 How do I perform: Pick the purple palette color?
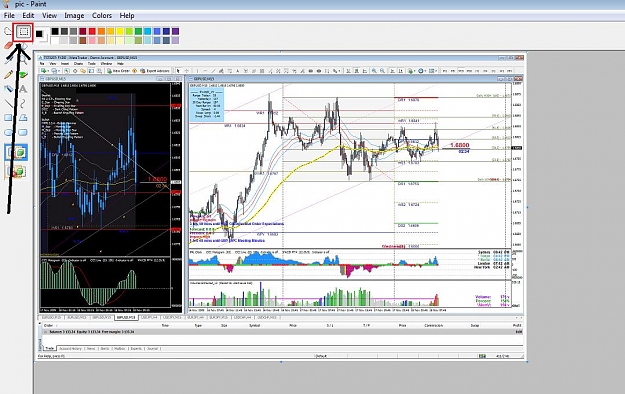tap(175, 31)
